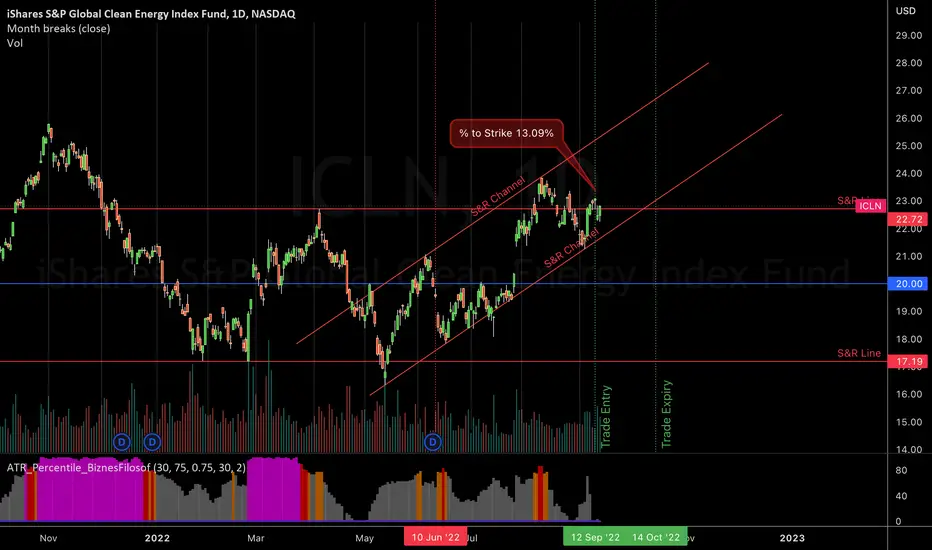Click the Mar time axis label
This screenshot has height=550, width=932.
(x=256, y=538)
